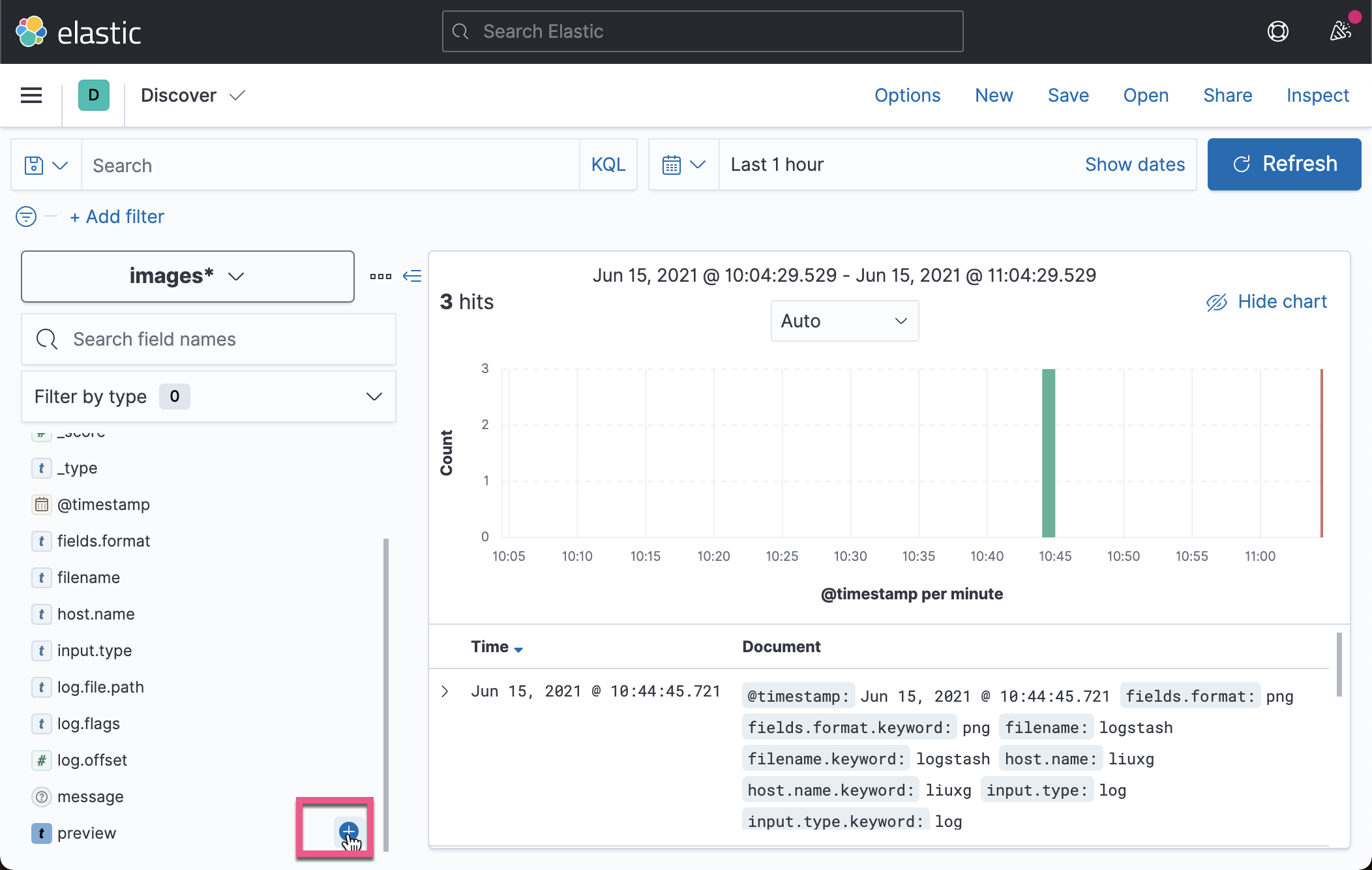Screen dimensions: 1372x870
Task: Open the Auto interval dropdown
Action: (844, 321)
